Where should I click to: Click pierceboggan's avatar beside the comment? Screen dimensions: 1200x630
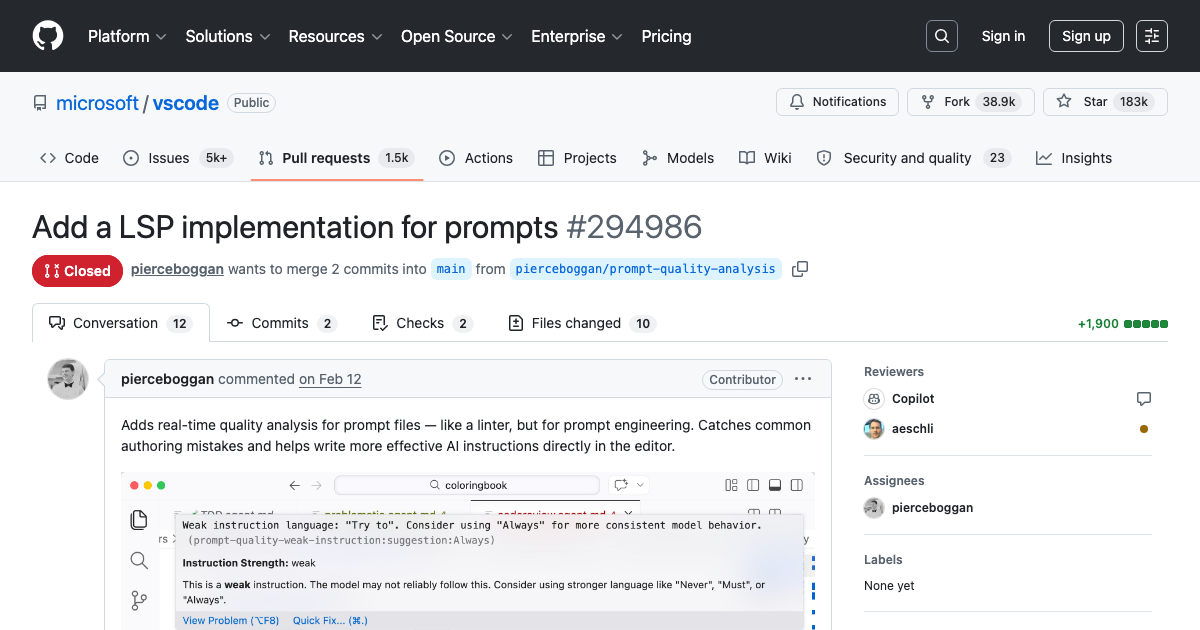click(x=68, y=379)
